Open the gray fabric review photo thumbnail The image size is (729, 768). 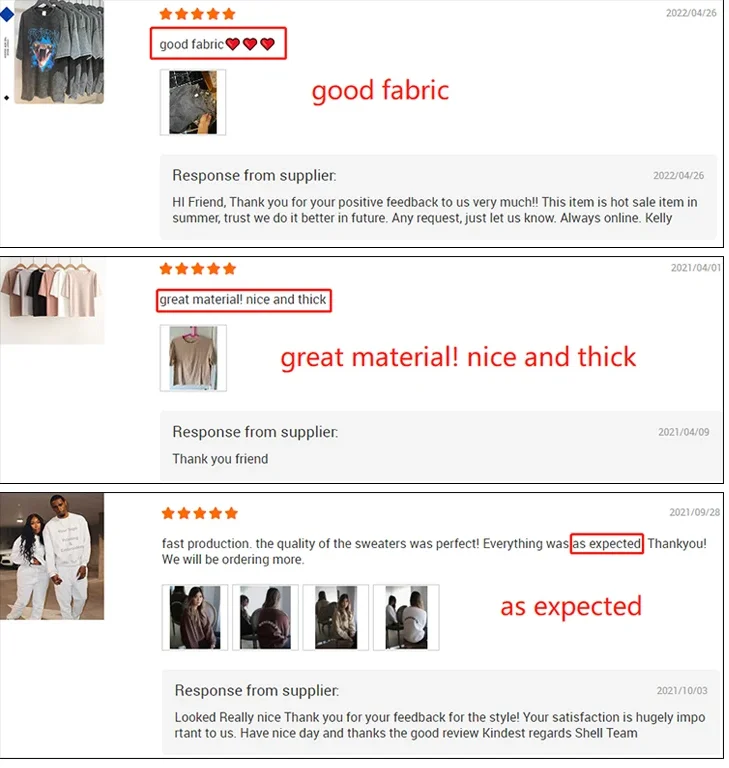point(193,102)
